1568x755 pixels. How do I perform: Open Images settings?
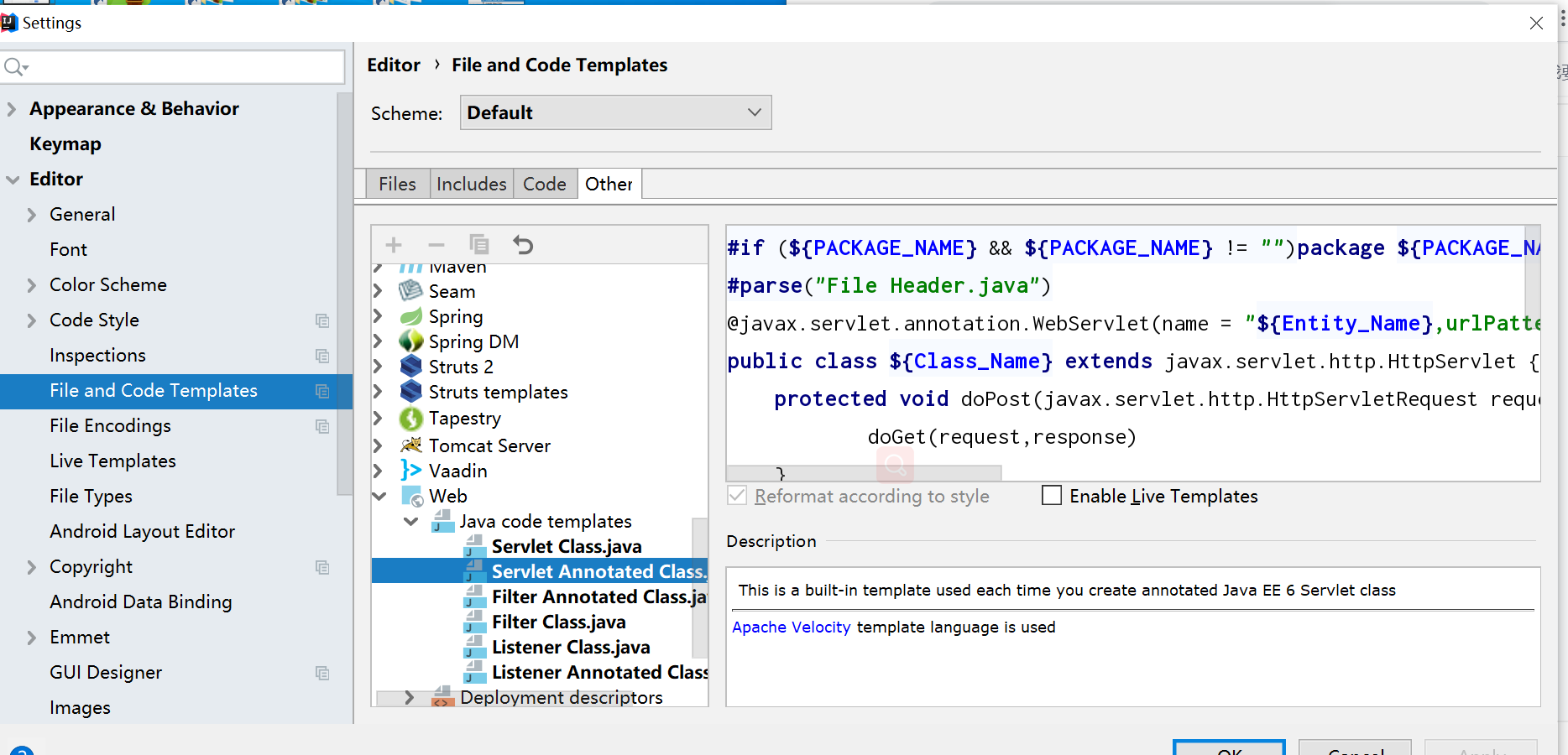(x=80, y=708)
